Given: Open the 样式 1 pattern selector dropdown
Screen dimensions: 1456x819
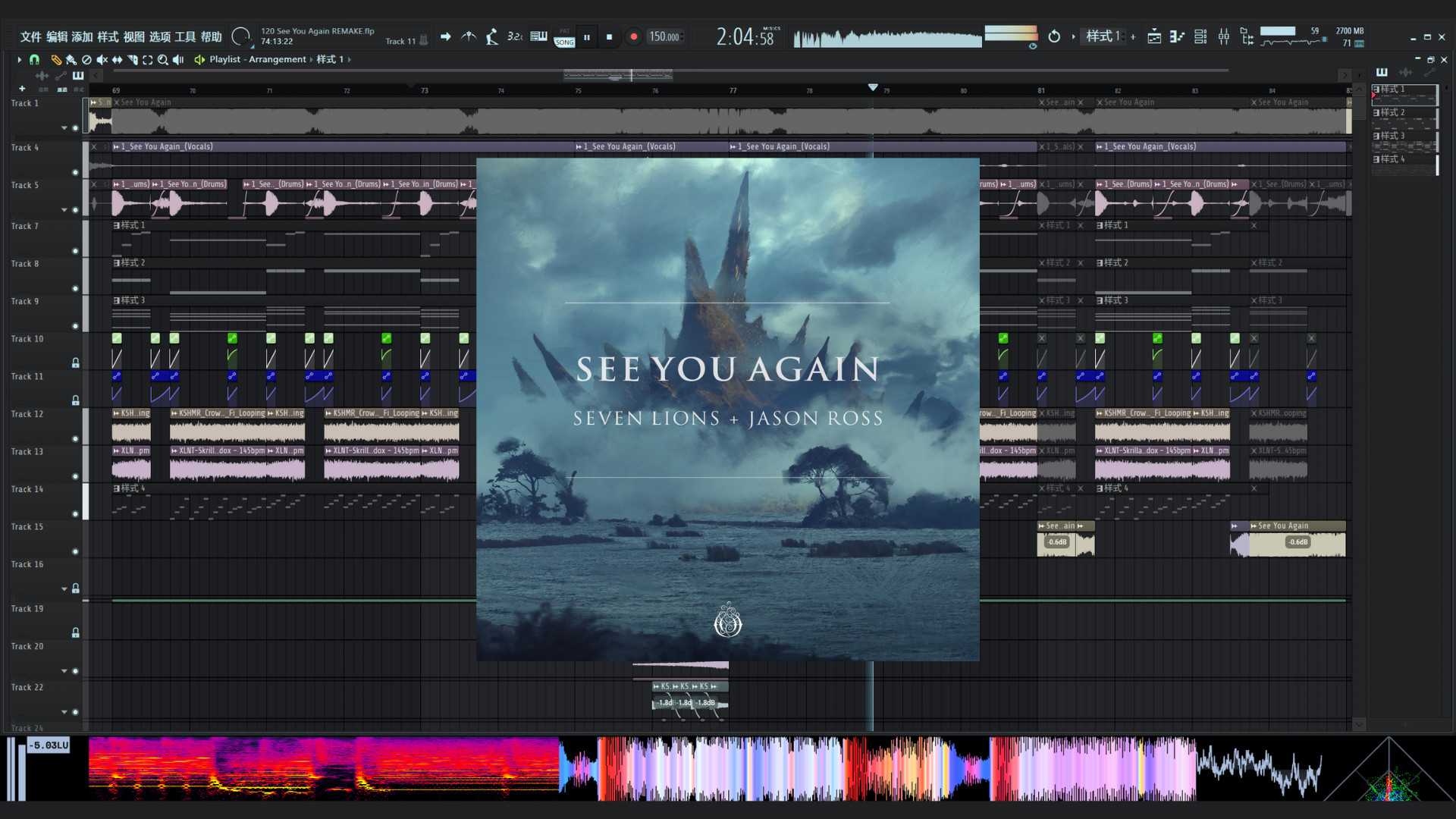Looking at the screenshot, I should (x=1103, y=36).
